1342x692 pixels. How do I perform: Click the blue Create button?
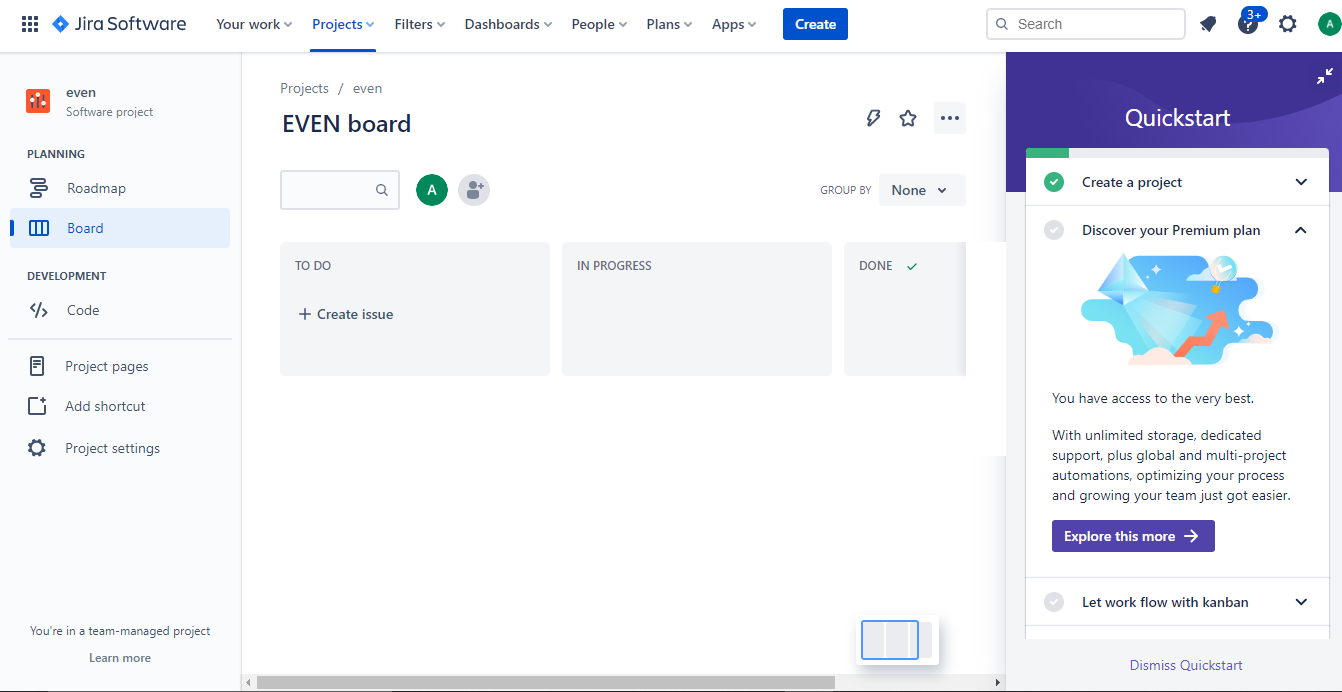(815, 24)
